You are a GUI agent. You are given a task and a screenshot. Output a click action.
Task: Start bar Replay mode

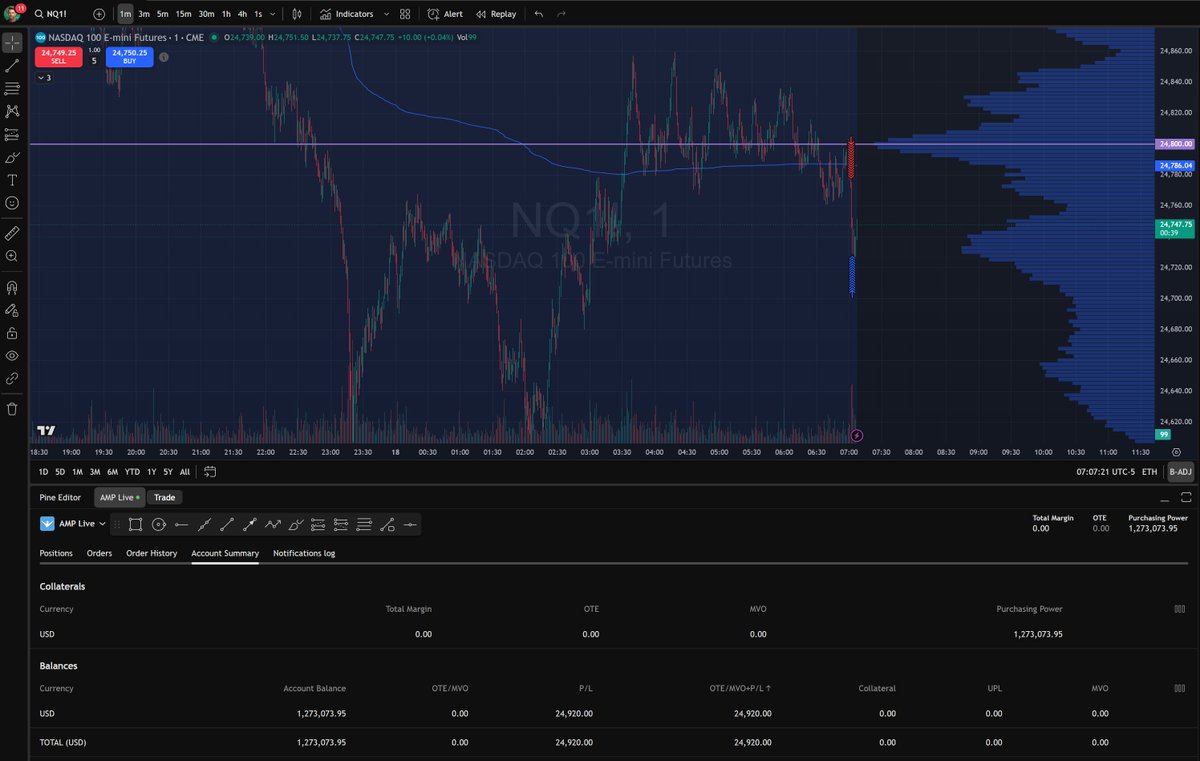496,14
